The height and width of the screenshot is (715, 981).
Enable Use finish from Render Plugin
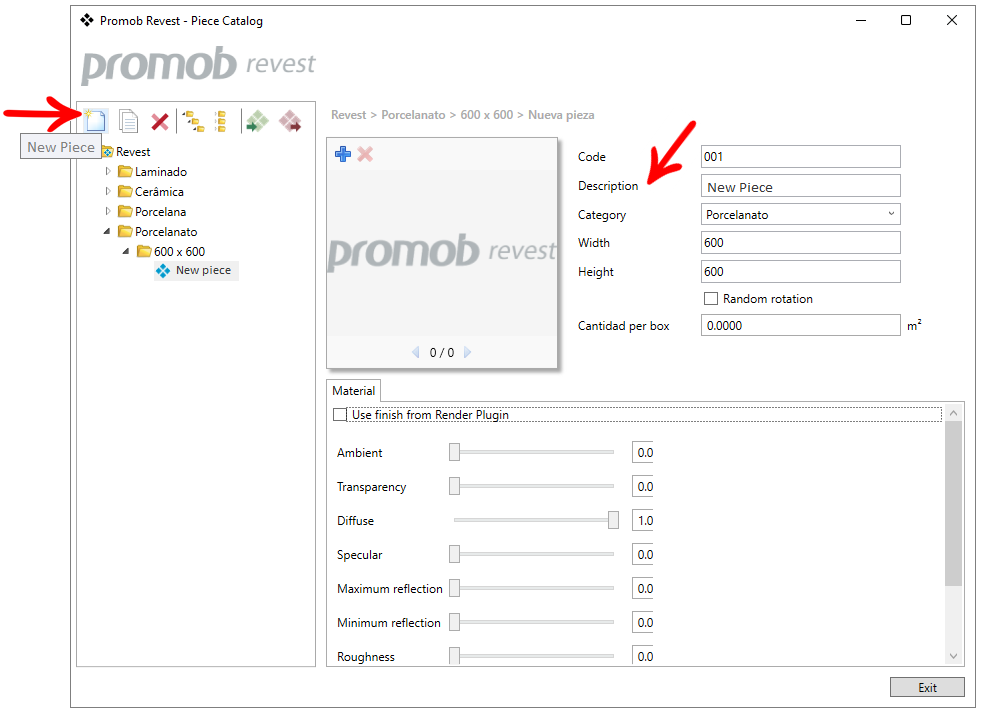click(x=340, y=415)
